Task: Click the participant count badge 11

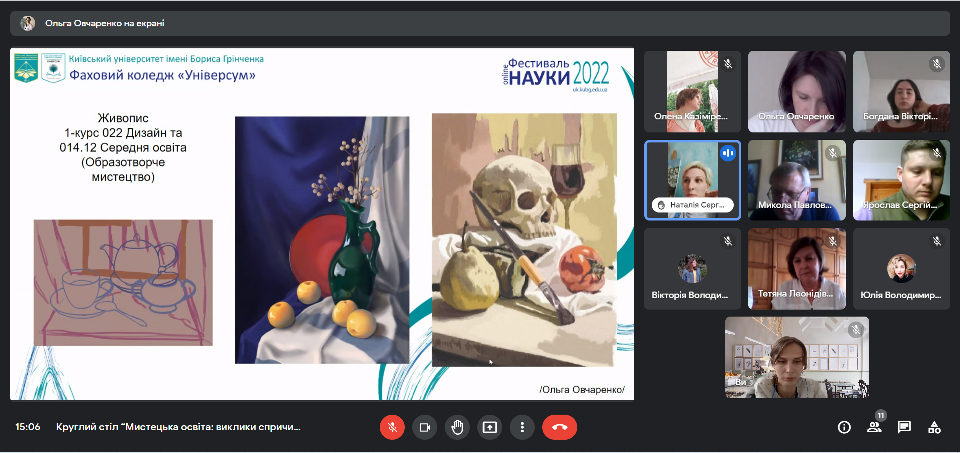Action: [x=881, y=415]
